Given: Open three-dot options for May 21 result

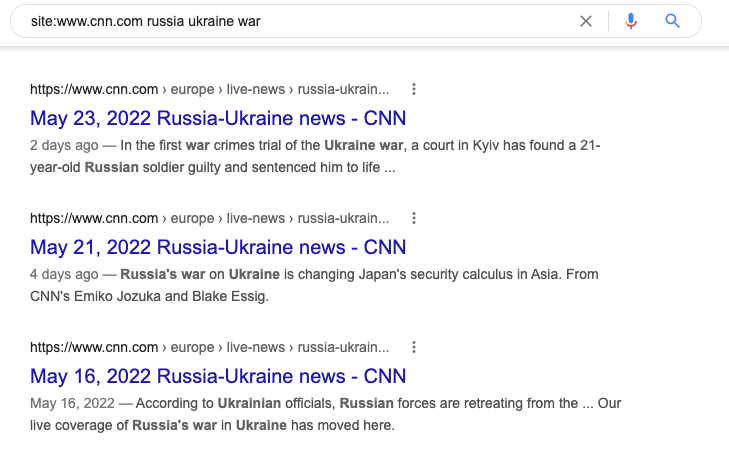Looking at the screenshot, I should click(414, 218).
